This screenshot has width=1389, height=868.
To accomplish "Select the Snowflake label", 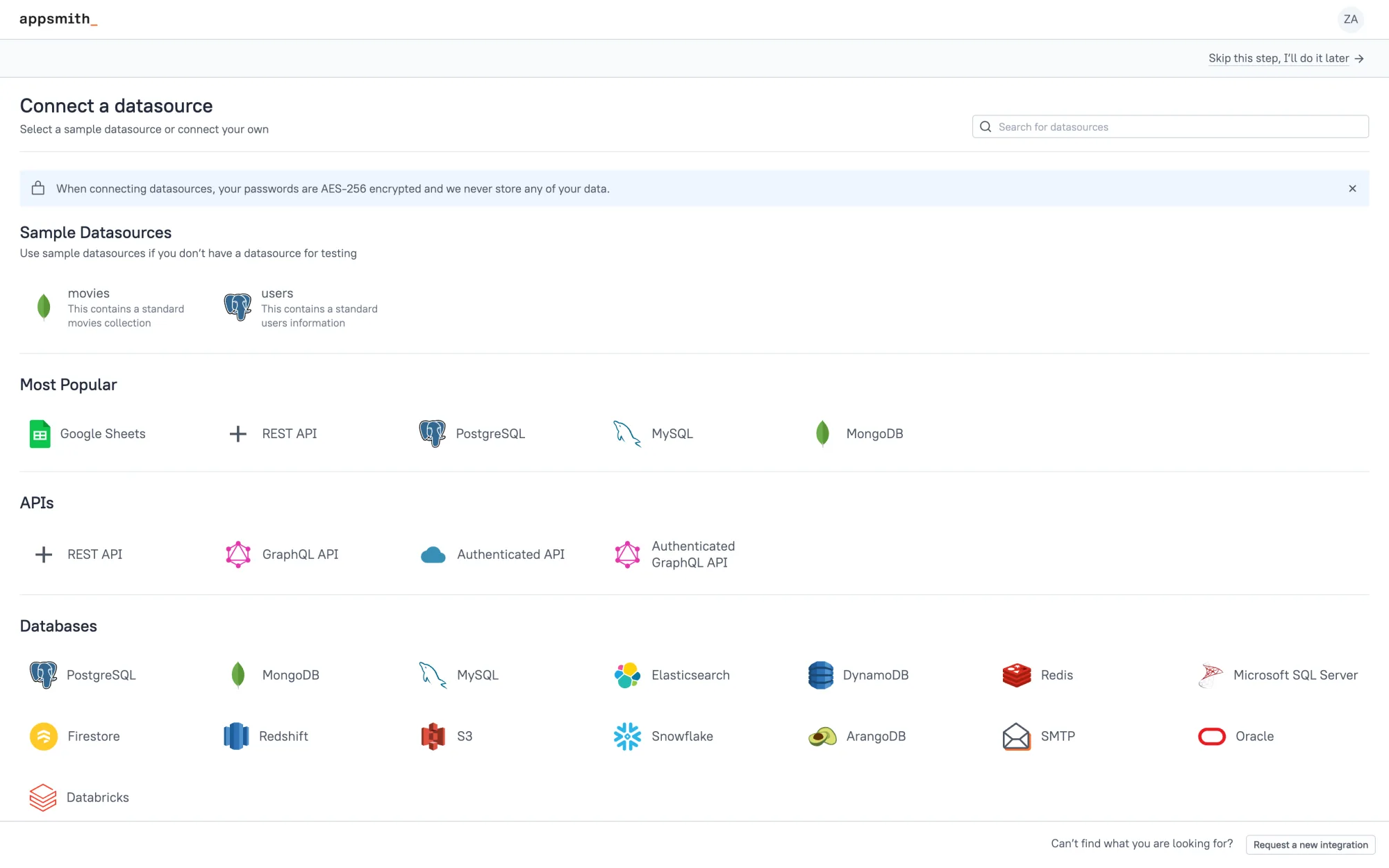I will pos(683,736).
